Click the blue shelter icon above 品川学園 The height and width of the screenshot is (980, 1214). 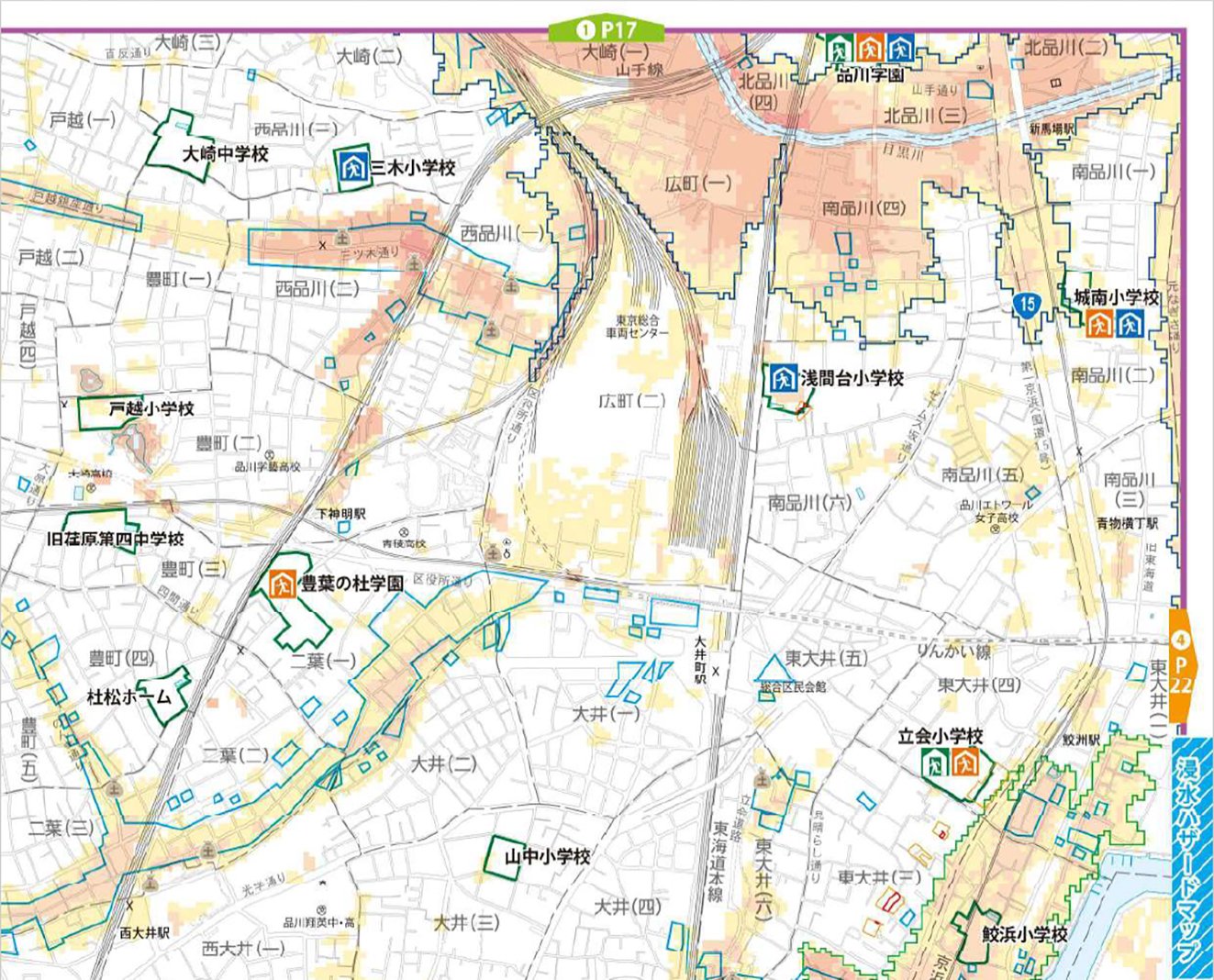point(900,47)
